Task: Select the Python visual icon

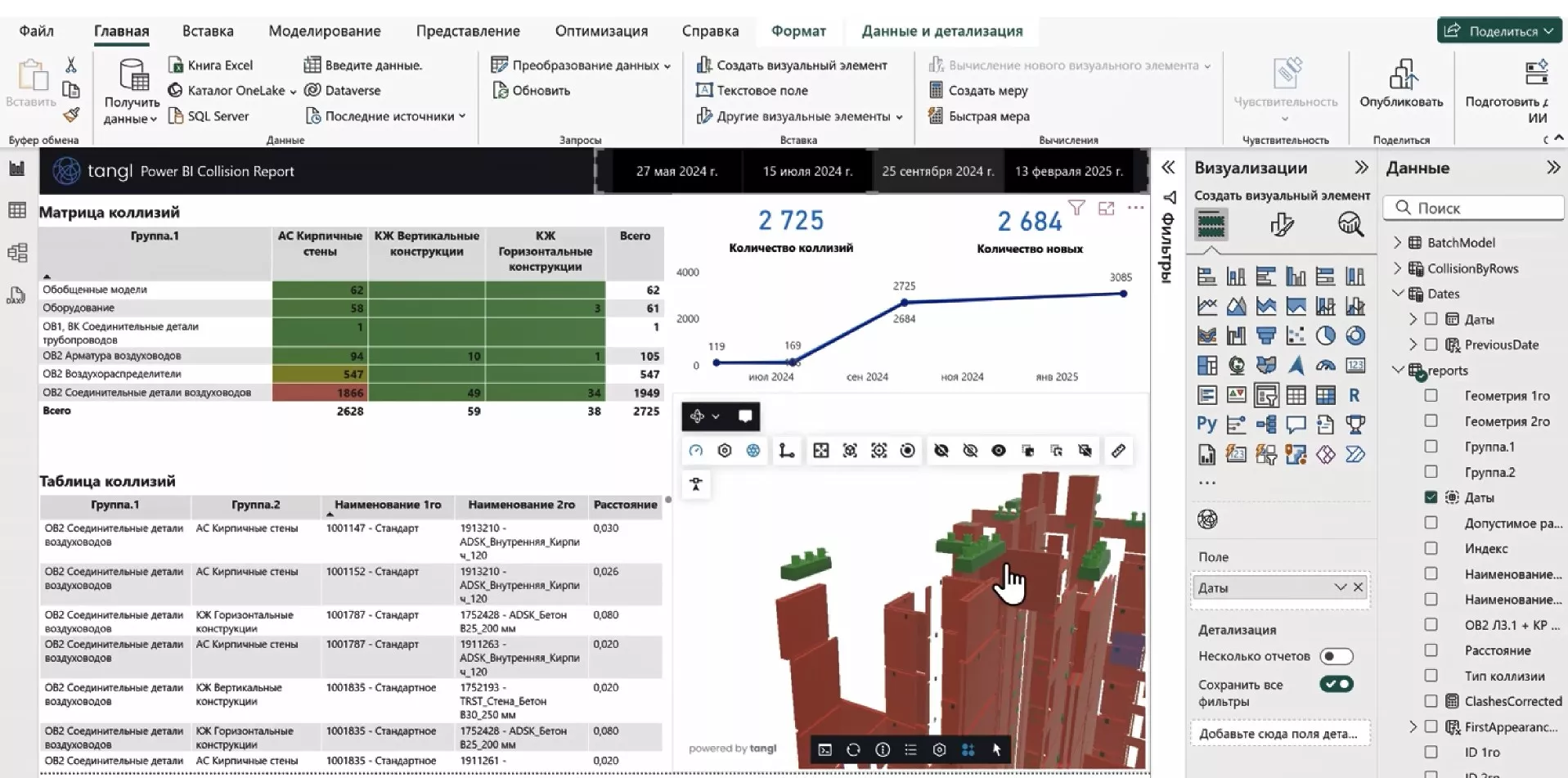Action: [1206, 424]
